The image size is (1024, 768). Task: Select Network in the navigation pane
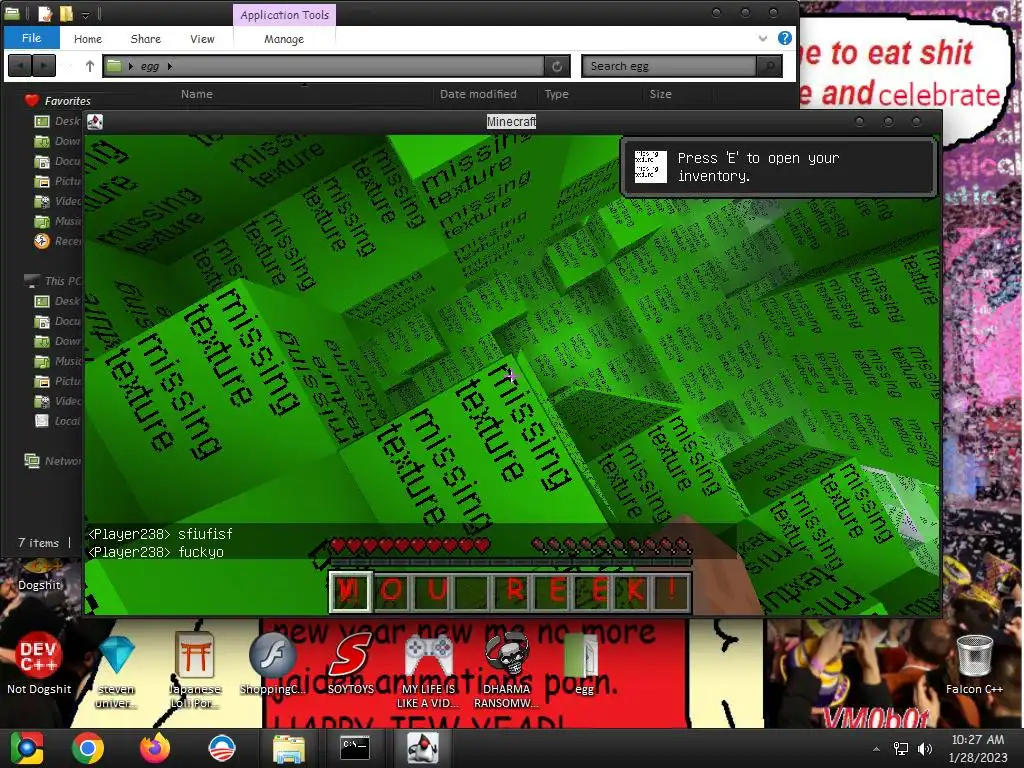[54, 460]
